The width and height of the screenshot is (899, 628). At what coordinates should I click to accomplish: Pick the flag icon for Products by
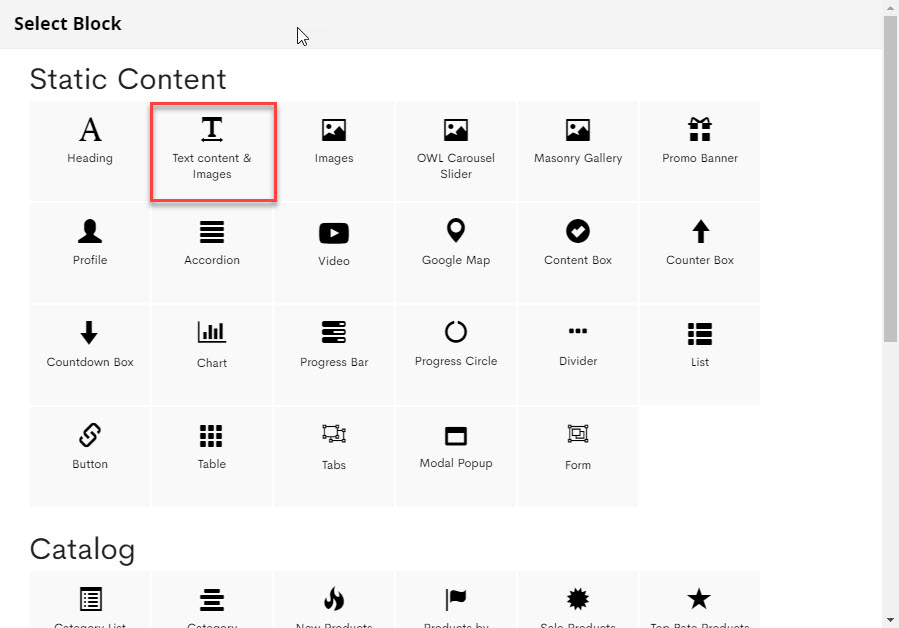point(456,599)
